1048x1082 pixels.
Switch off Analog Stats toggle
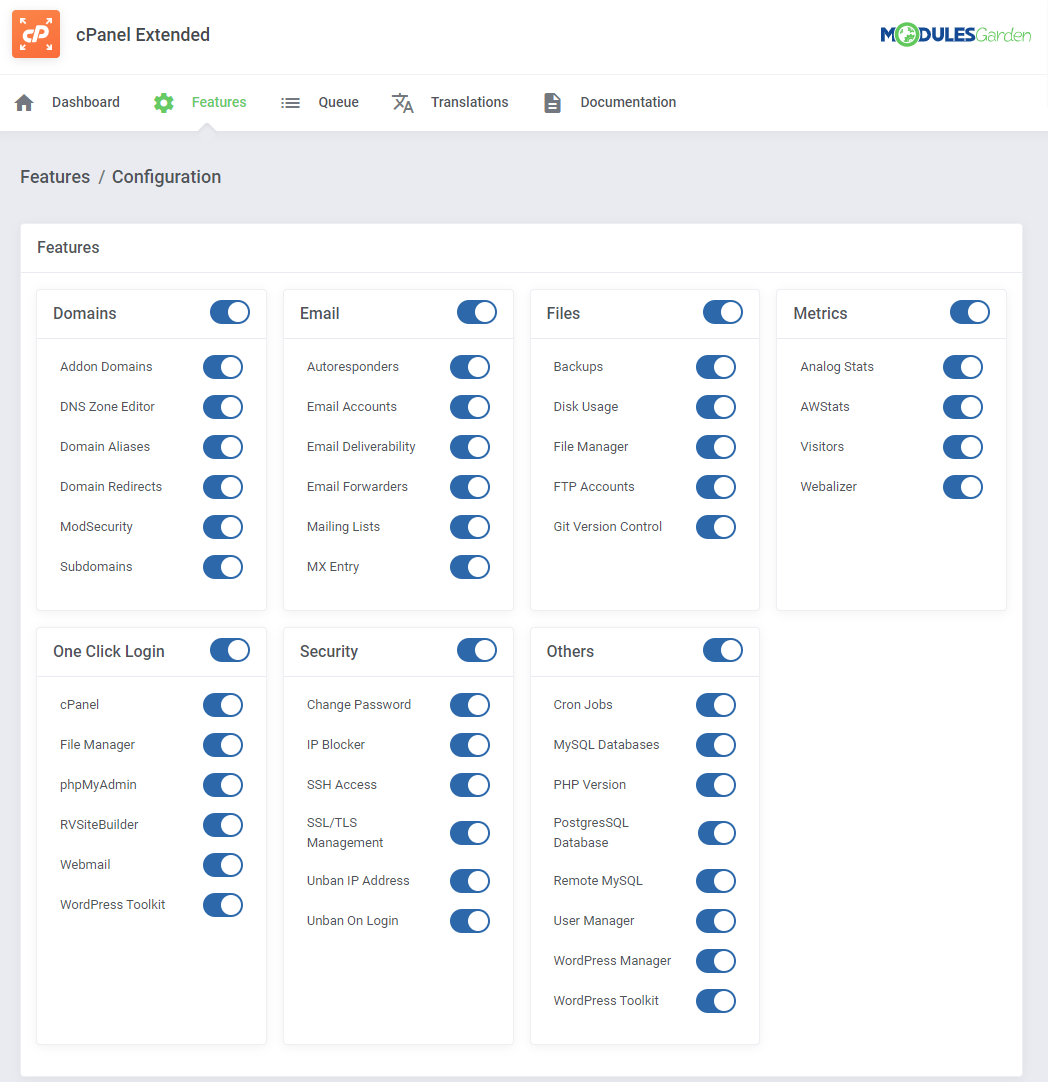coord(963,367)
